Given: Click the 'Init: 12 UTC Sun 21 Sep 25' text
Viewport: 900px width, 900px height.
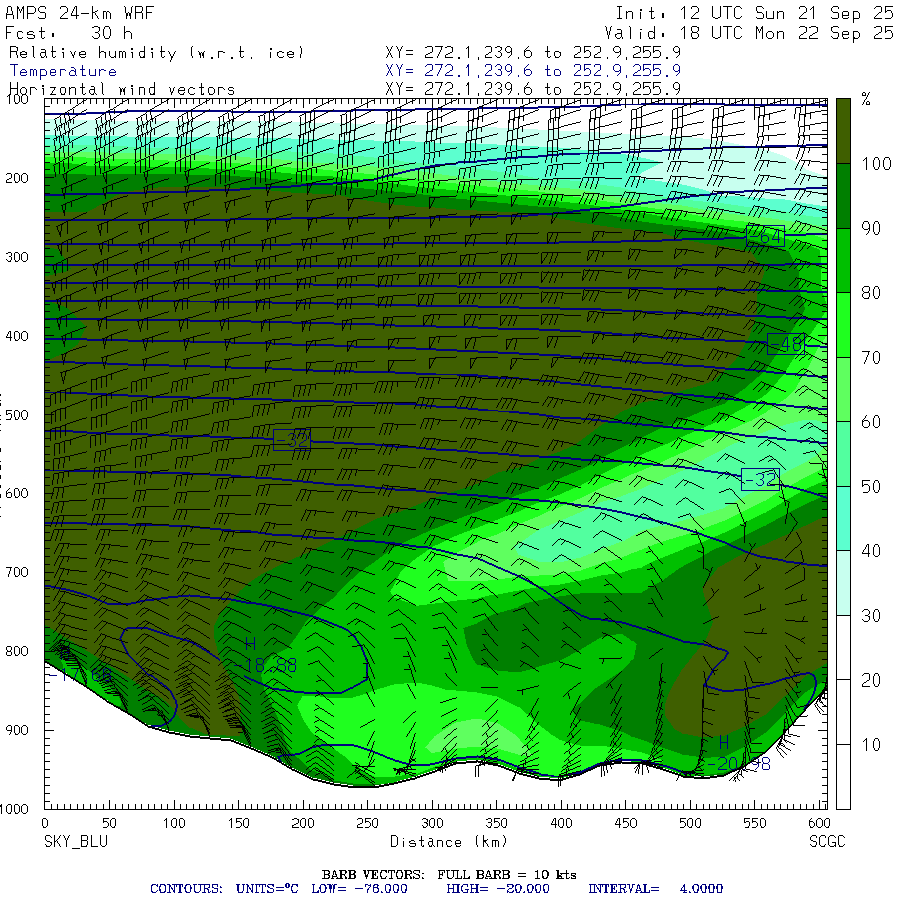Looking at the screenshot, I should pyautogui.click(x=754, y=13).
